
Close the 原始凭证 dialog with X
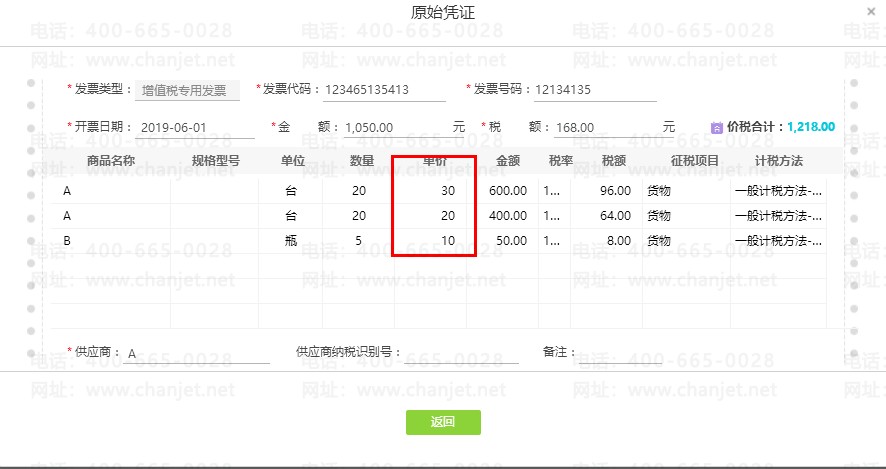coord(871,11)
